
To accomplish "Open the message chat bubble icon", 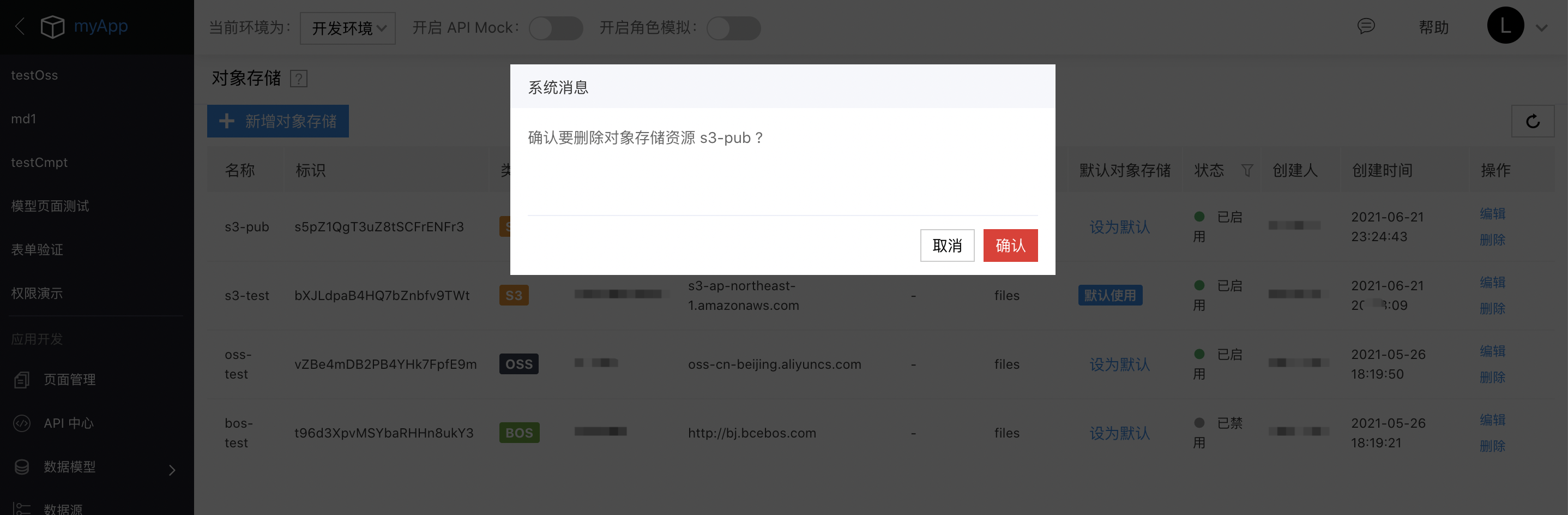I will tap(1366, 26).
